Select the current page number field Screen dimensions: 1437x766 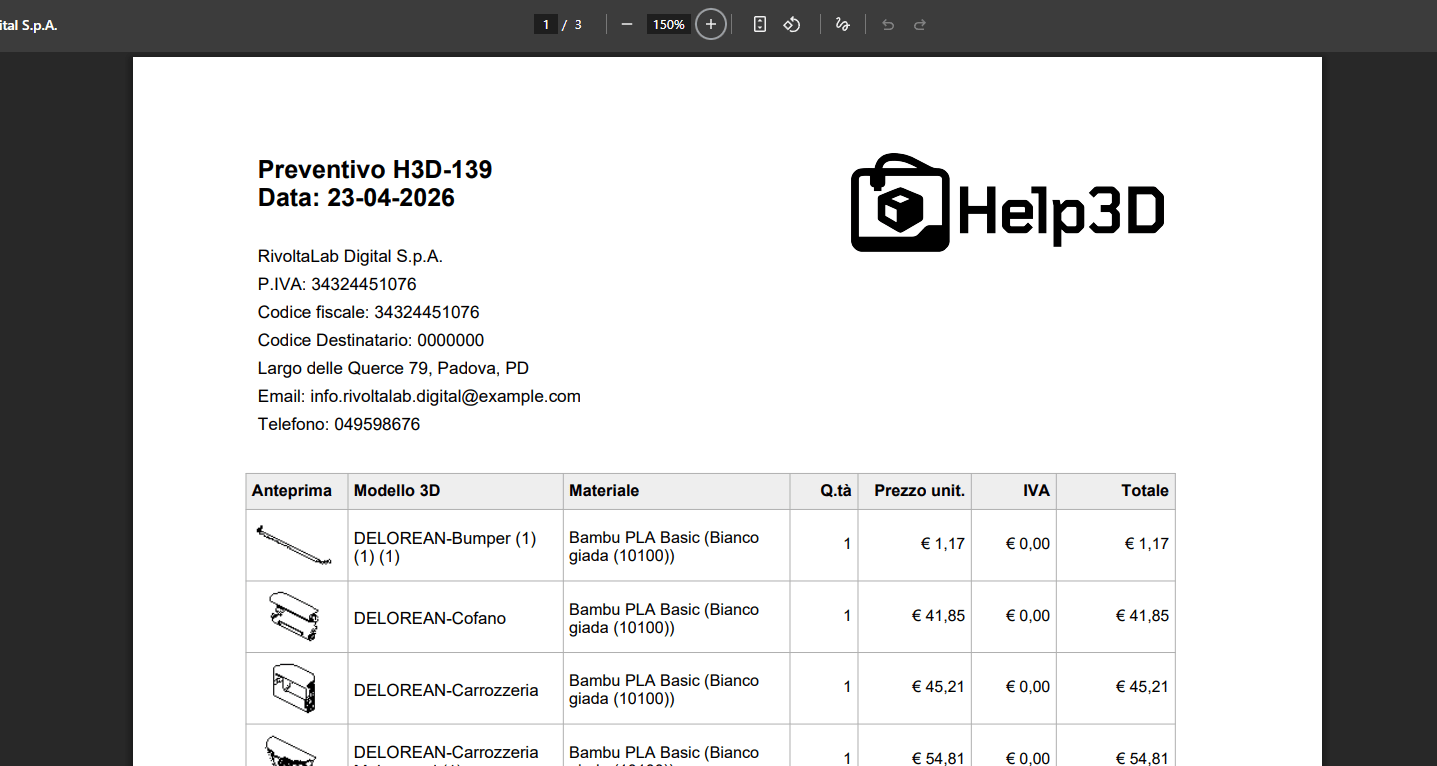pyautogui.click(x=546, y=24)
